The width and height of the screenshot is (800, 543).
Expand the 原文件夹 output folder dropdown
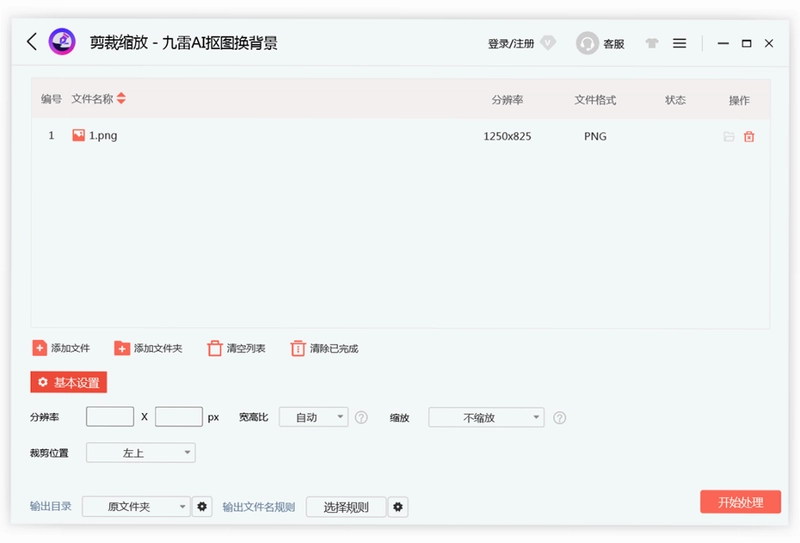point(136,506)
